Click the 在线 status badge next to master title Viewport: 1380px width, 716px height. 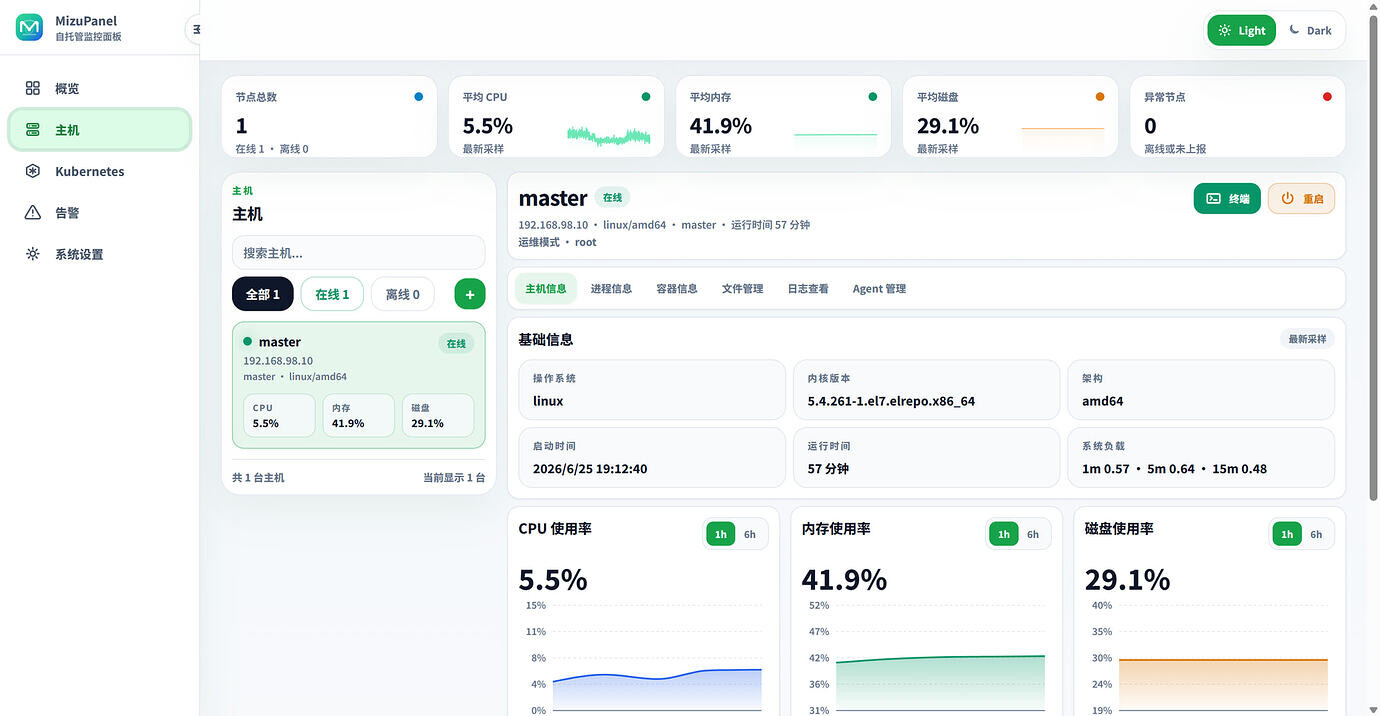(x=612, y=197)
